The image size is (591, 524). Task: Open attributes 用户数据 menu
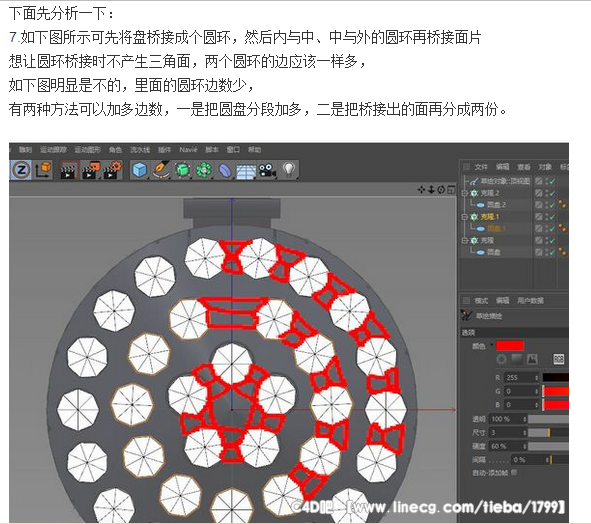(x=530, y=300)
